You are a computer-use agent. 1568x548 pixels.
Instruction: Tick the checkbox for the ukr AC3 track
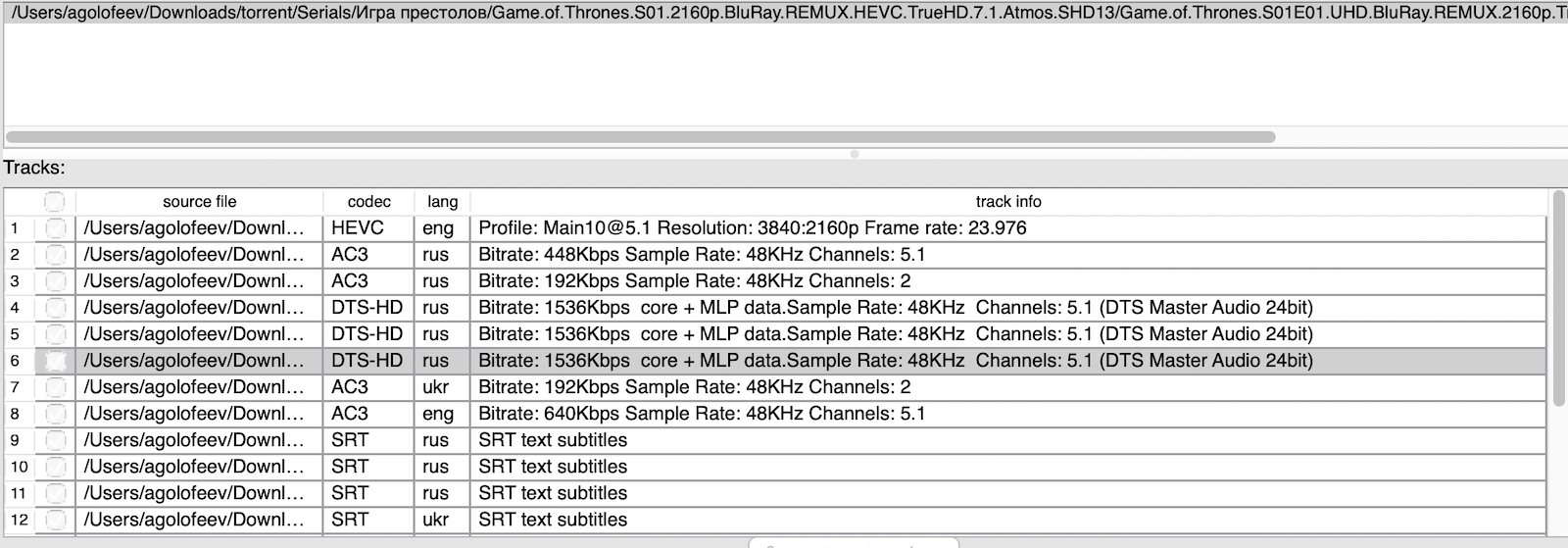(55, 387)
